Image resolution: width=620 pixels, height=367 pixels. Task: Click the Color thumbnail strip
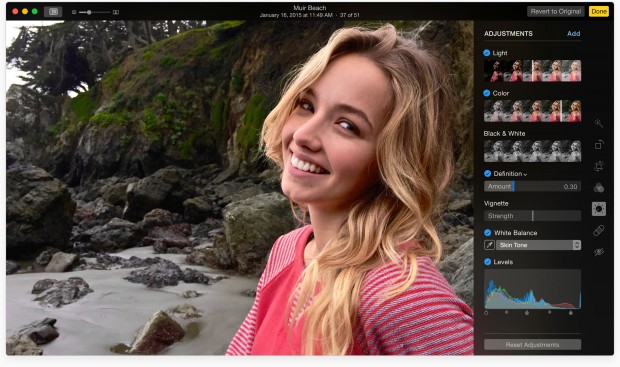[532, 111]
